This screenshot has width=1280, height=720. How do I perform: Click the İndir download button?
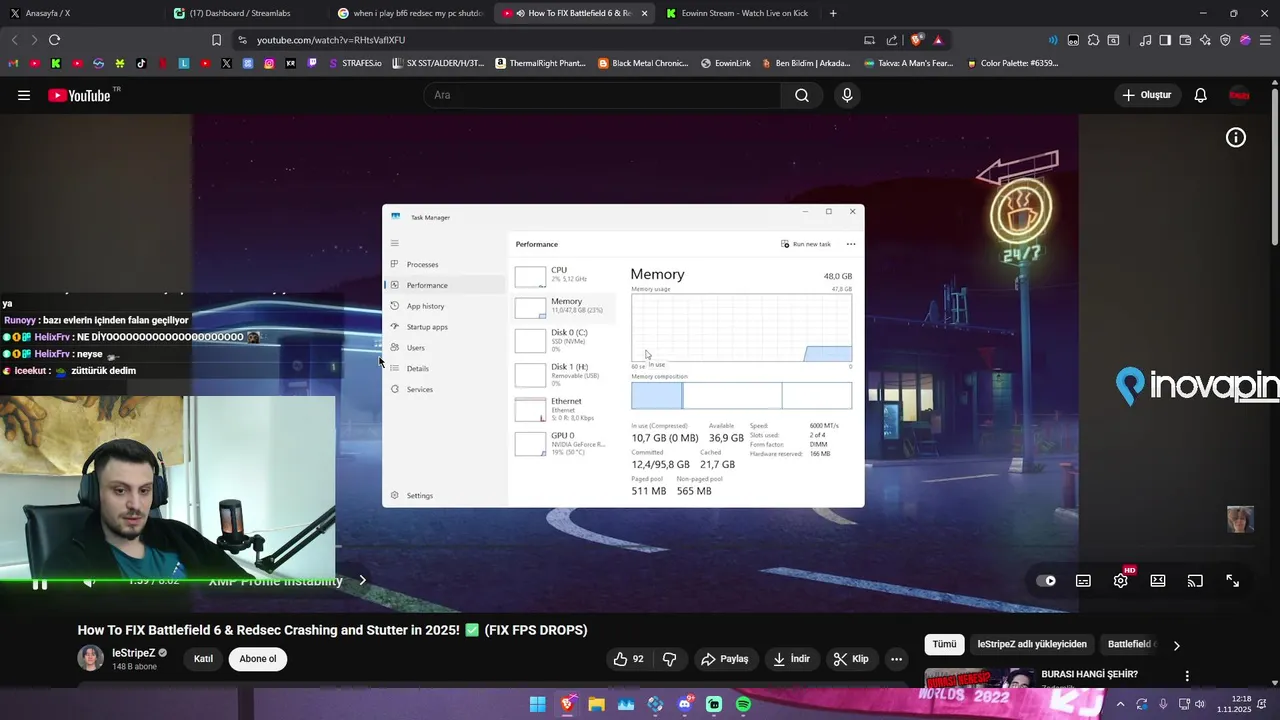791,659
